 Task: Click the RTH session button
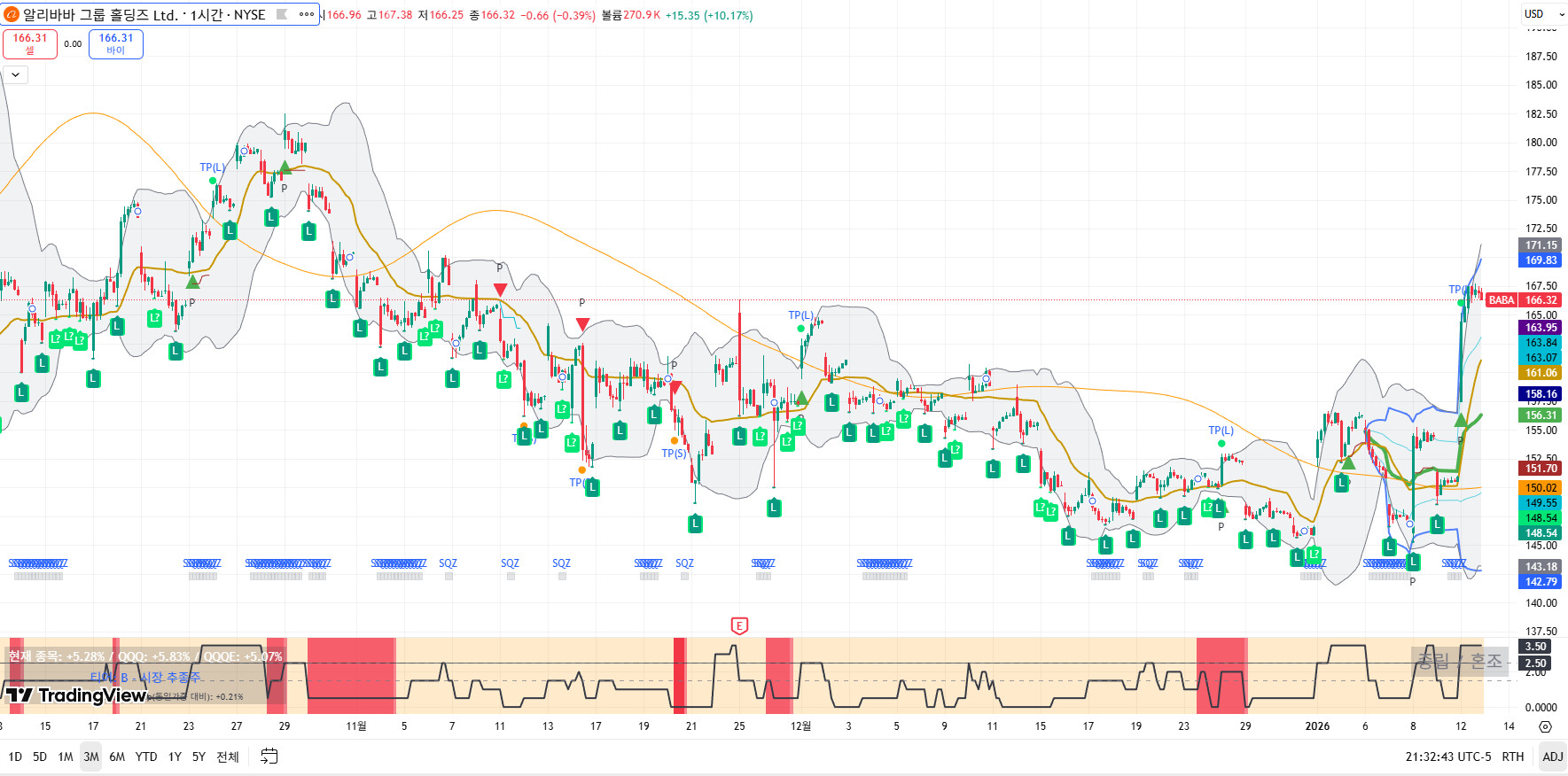[x=1513, y=757]
